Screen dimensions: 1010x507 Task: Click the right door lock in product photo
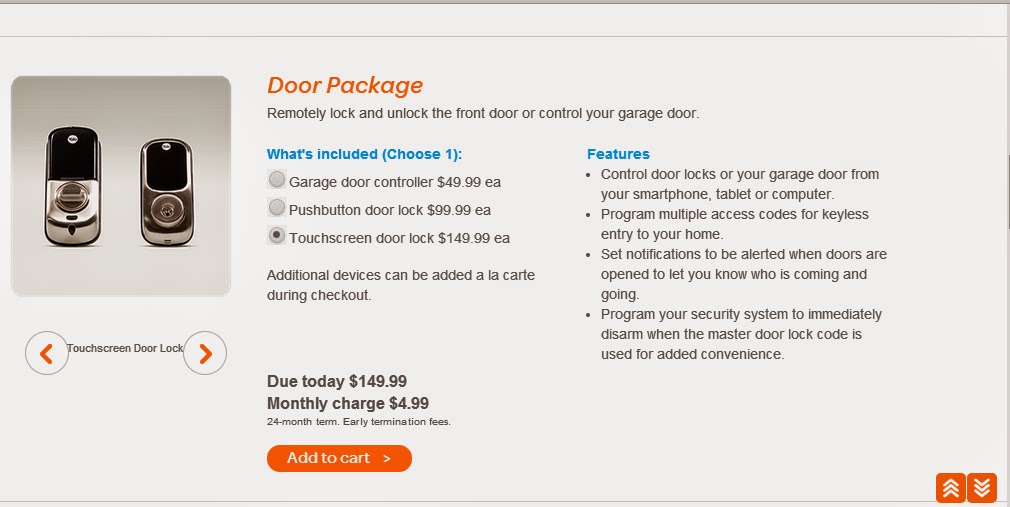tap(165, 190)
